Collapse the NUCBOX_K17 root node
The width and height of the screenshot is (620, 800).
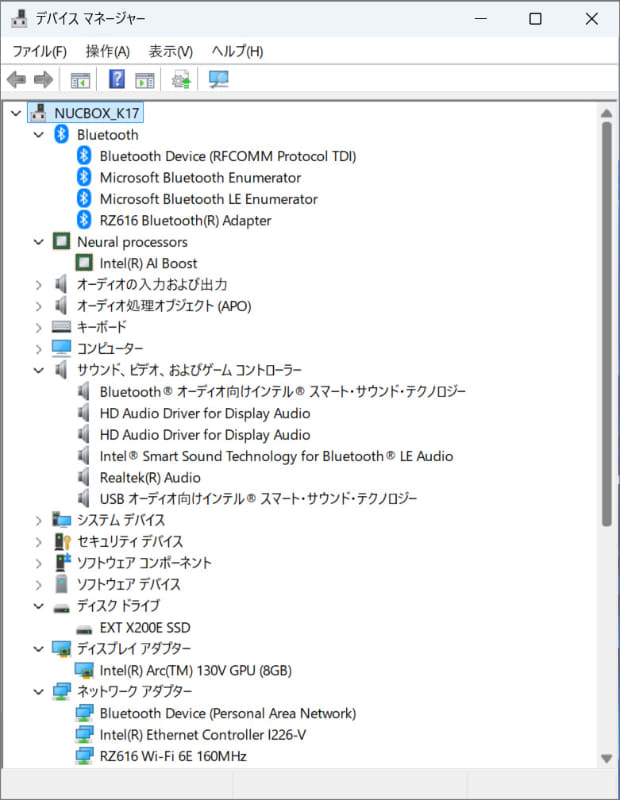click(x=16, y=113)
